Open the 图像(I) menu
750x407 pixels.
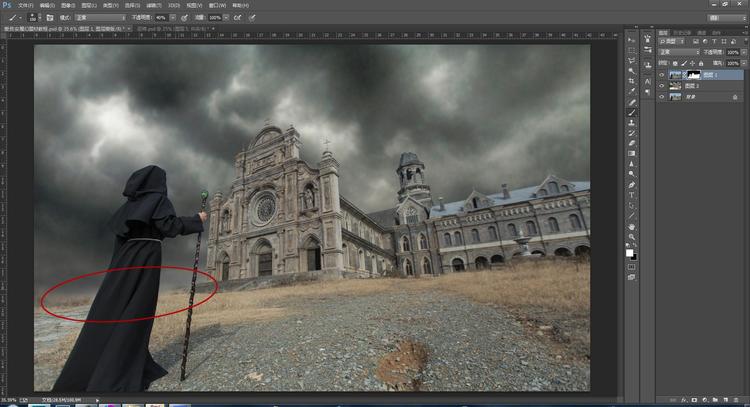[68, 5]
